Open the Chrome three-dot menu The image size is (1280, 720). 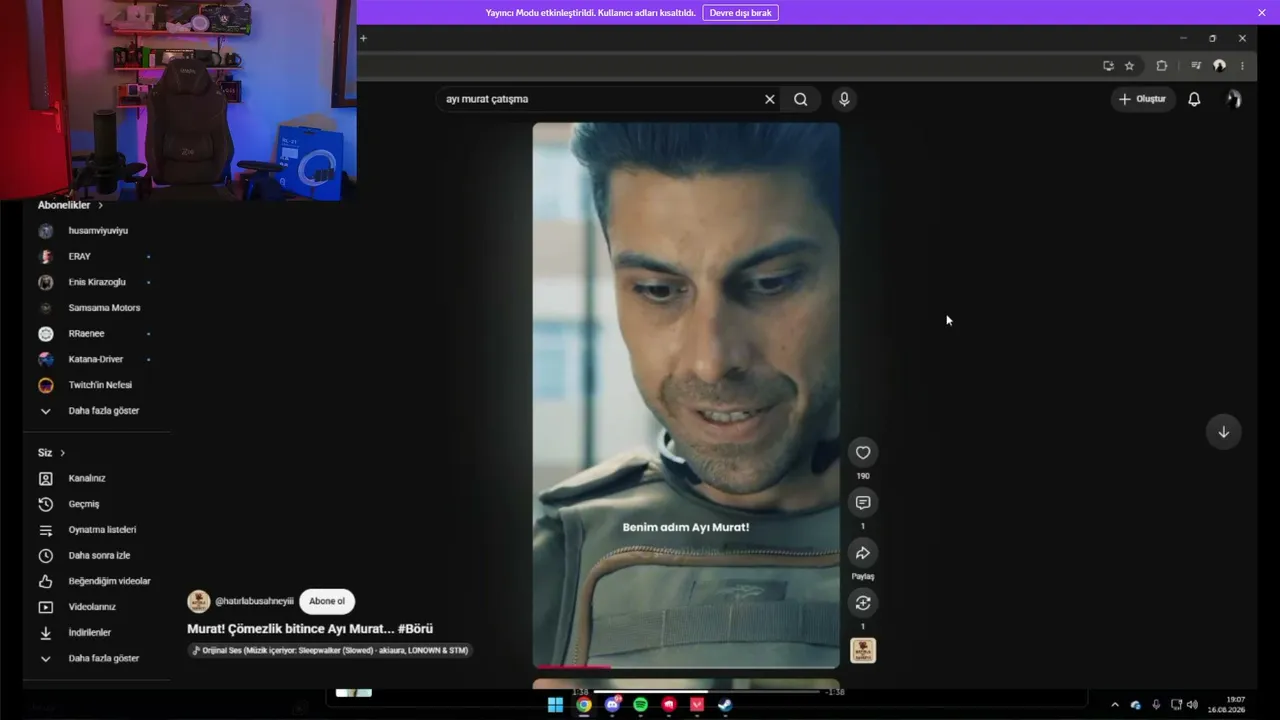(x=1242, y=66)
